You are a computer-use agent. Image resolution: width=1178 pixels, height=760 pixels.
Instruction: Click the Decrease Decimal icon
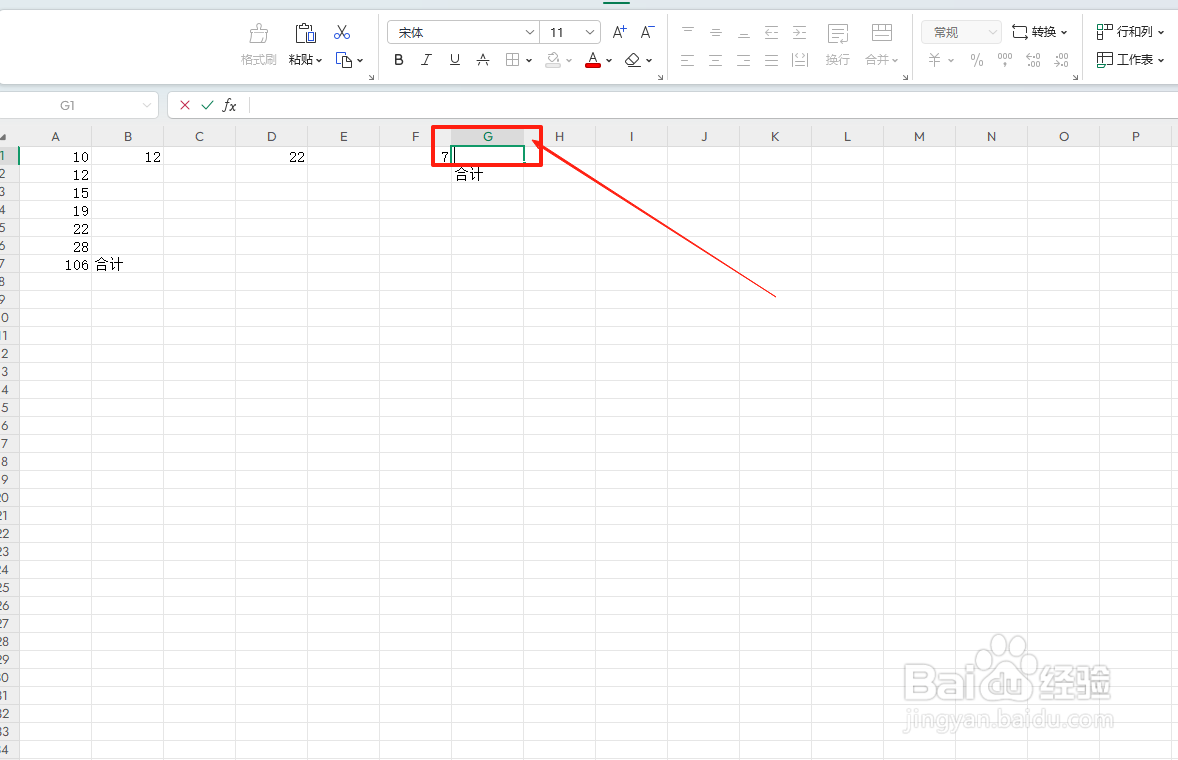(x=1061, y=60)
